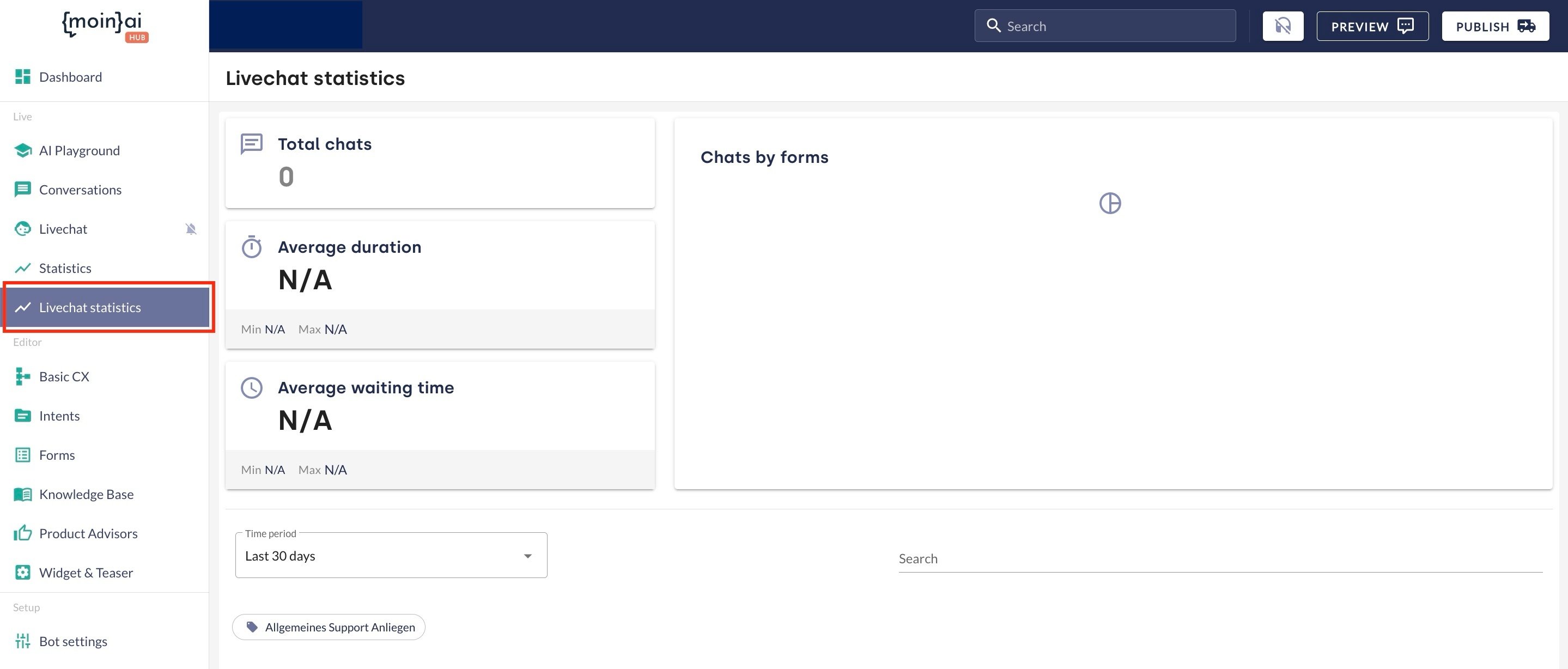Viewport: 1568px width, 669px height.
Task: Click the Last 30 days dropdown arrow
Action: [528, 556]
